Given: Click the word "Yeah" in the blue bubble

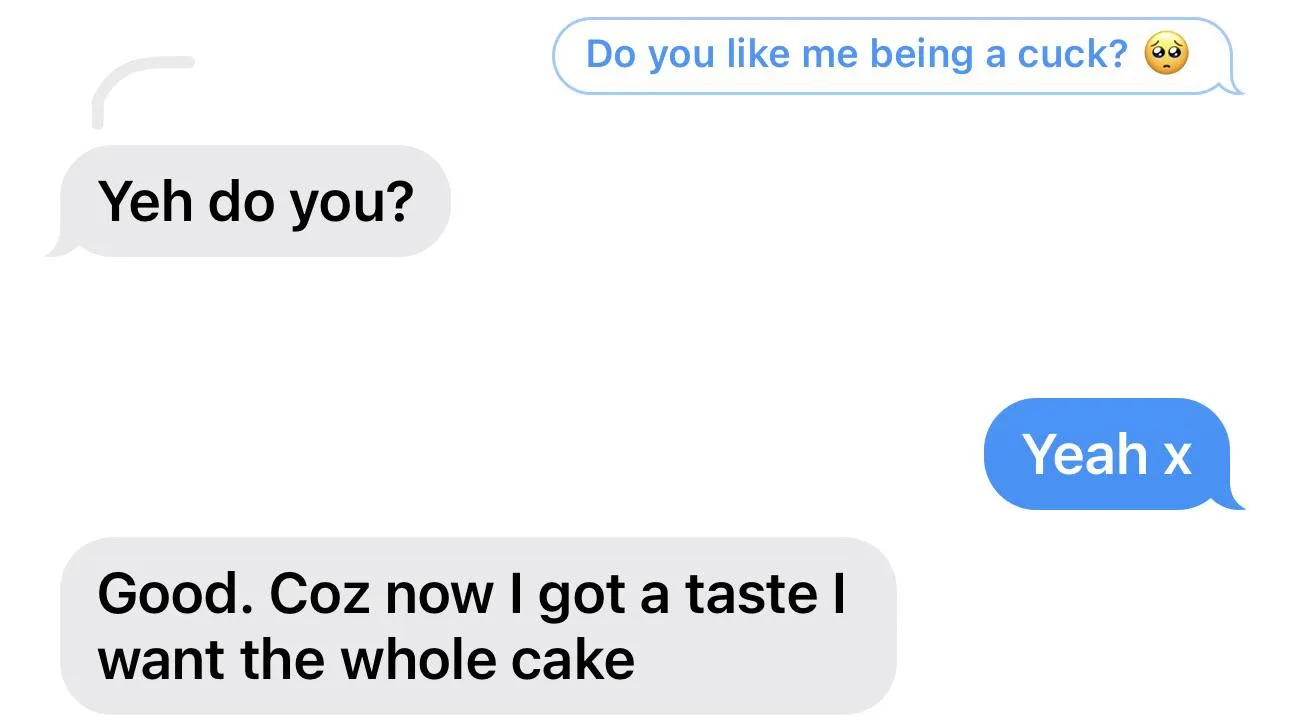Looking at the screenshot, I should [1084, 454].
